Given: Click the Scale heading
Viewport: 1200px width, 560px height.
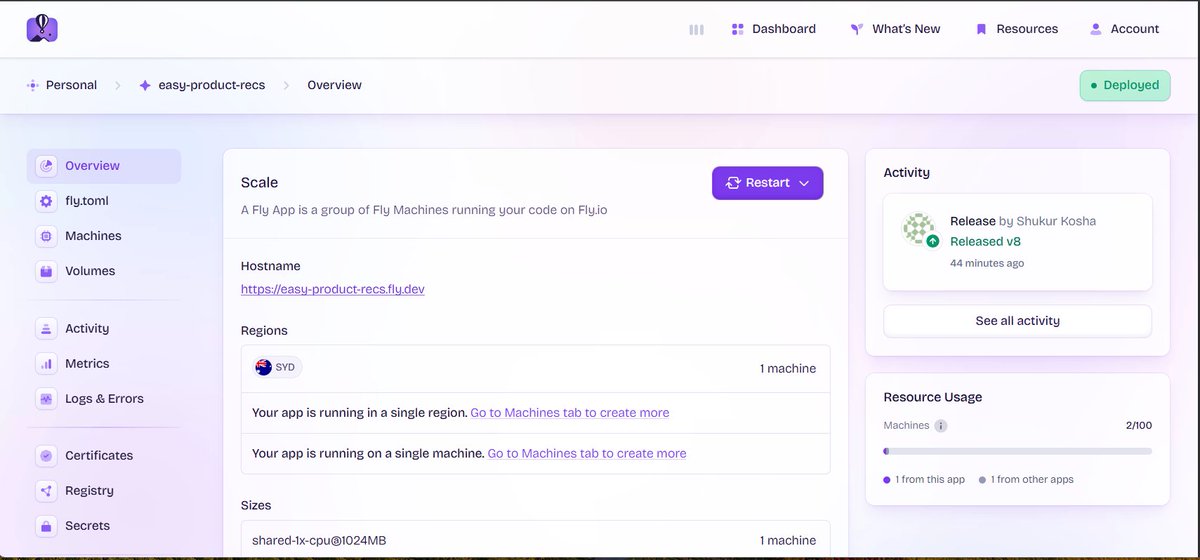Looking at the screenshot, I should tap(259, 182).
